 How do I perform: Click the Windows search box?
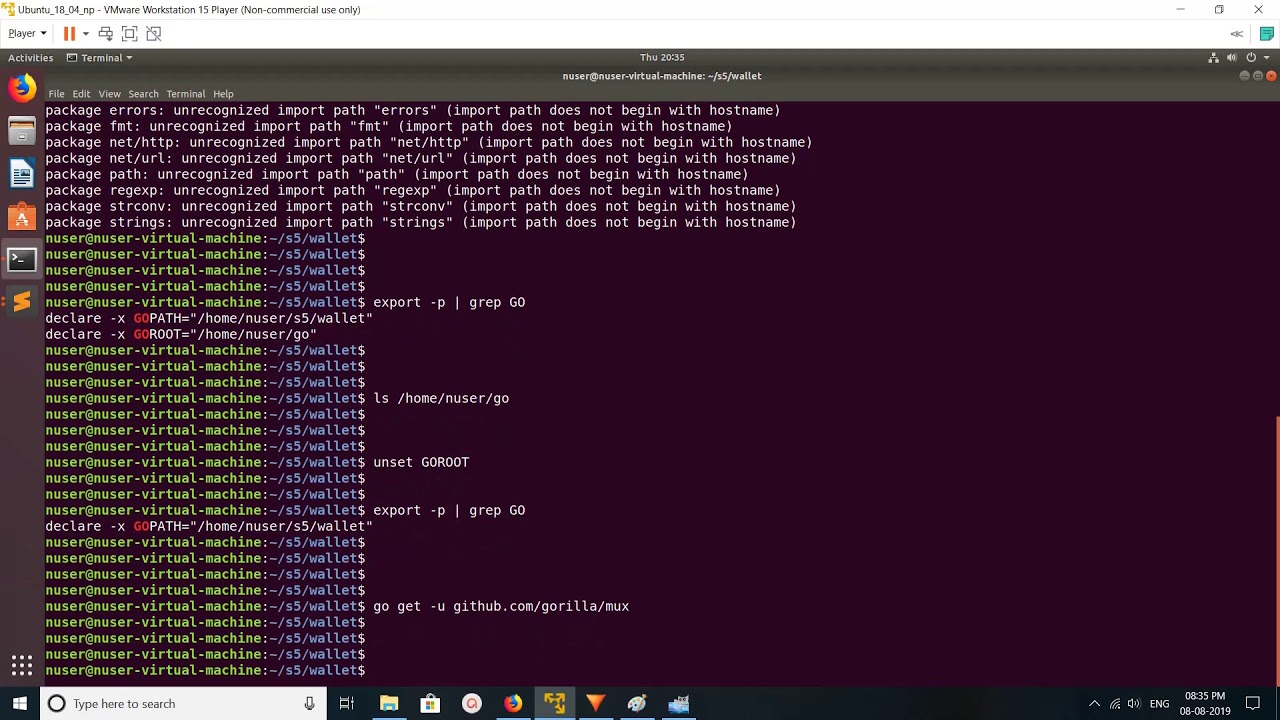(184, 704)
